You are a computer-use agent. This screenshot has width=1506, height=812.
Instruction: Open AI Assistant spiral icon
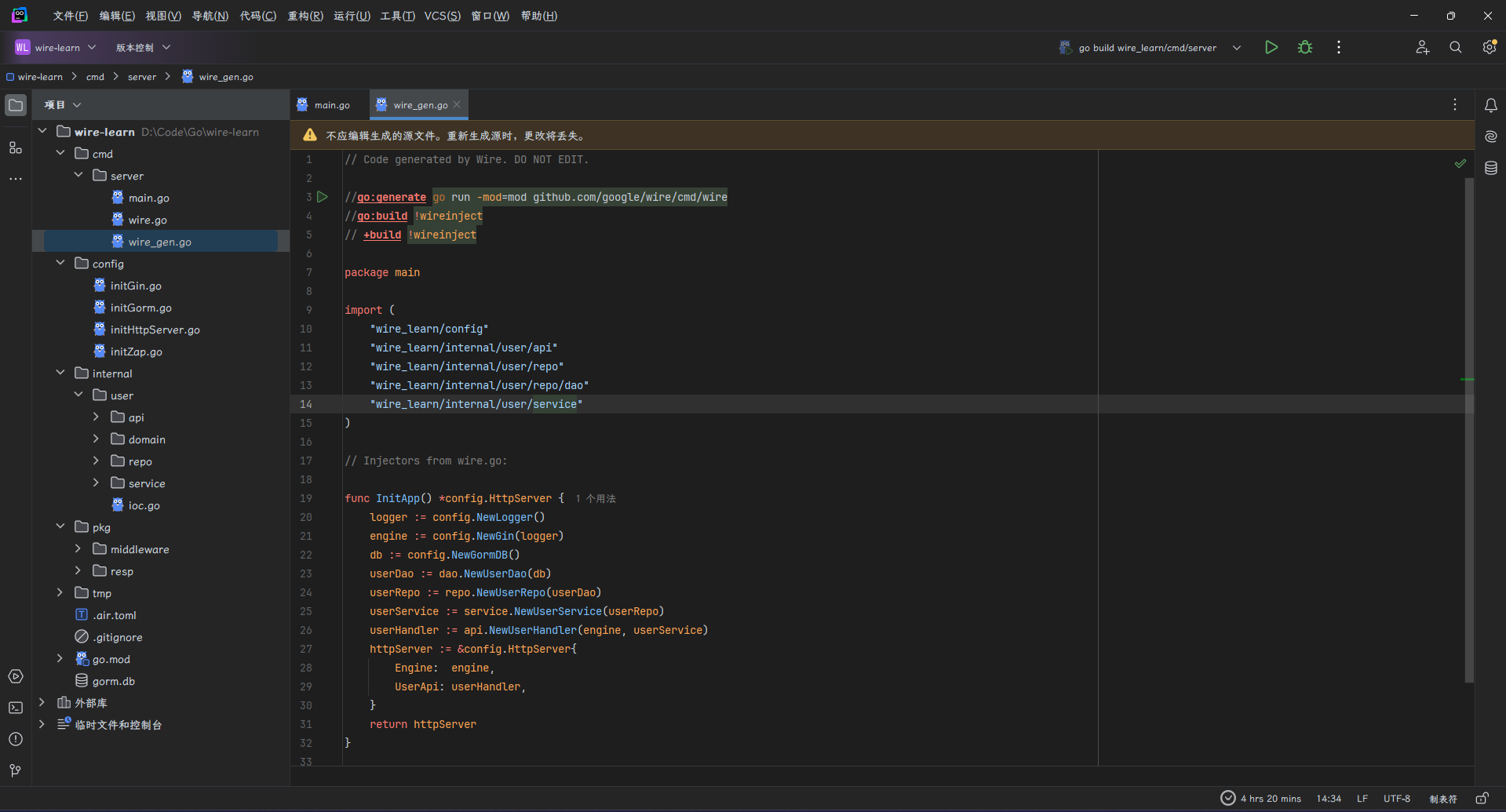point(1491,137)
